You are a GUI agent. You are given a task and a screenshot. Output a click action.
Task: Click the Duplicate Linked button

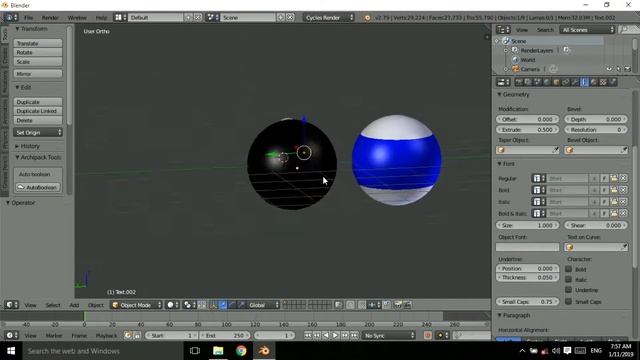(x=38, y=111)
